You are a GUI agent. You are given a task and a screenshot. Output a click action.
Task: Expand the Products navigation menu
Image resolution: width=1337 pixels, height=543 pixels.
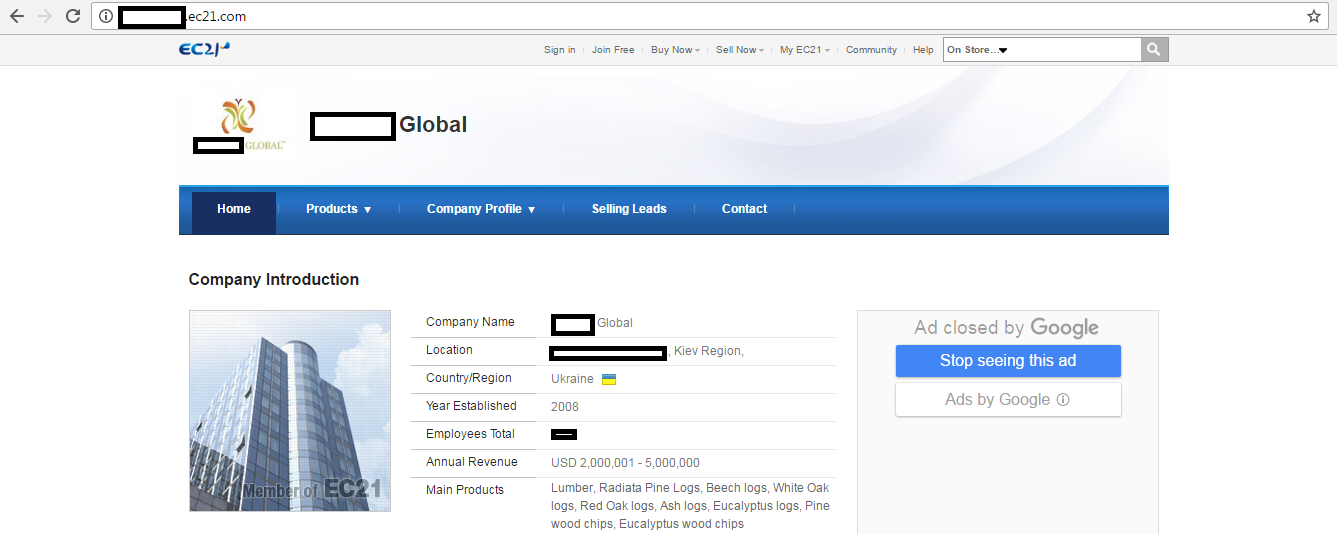pos(338,209)
